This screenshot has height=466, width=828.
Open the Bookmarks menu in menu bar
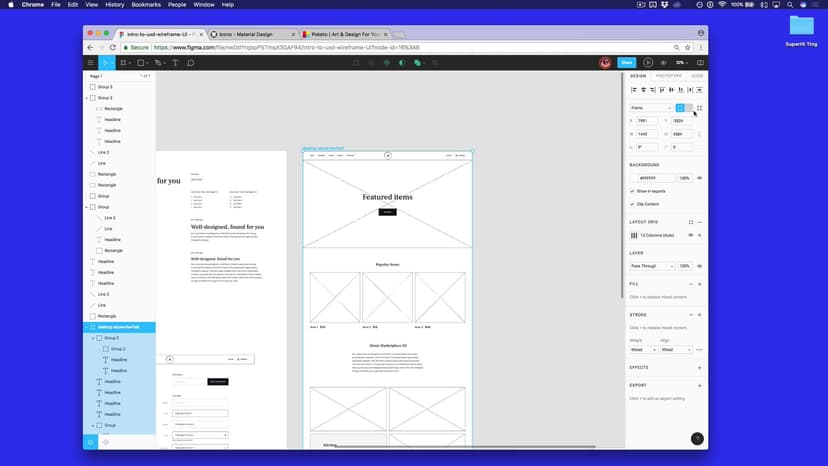[x=146, y=5]
